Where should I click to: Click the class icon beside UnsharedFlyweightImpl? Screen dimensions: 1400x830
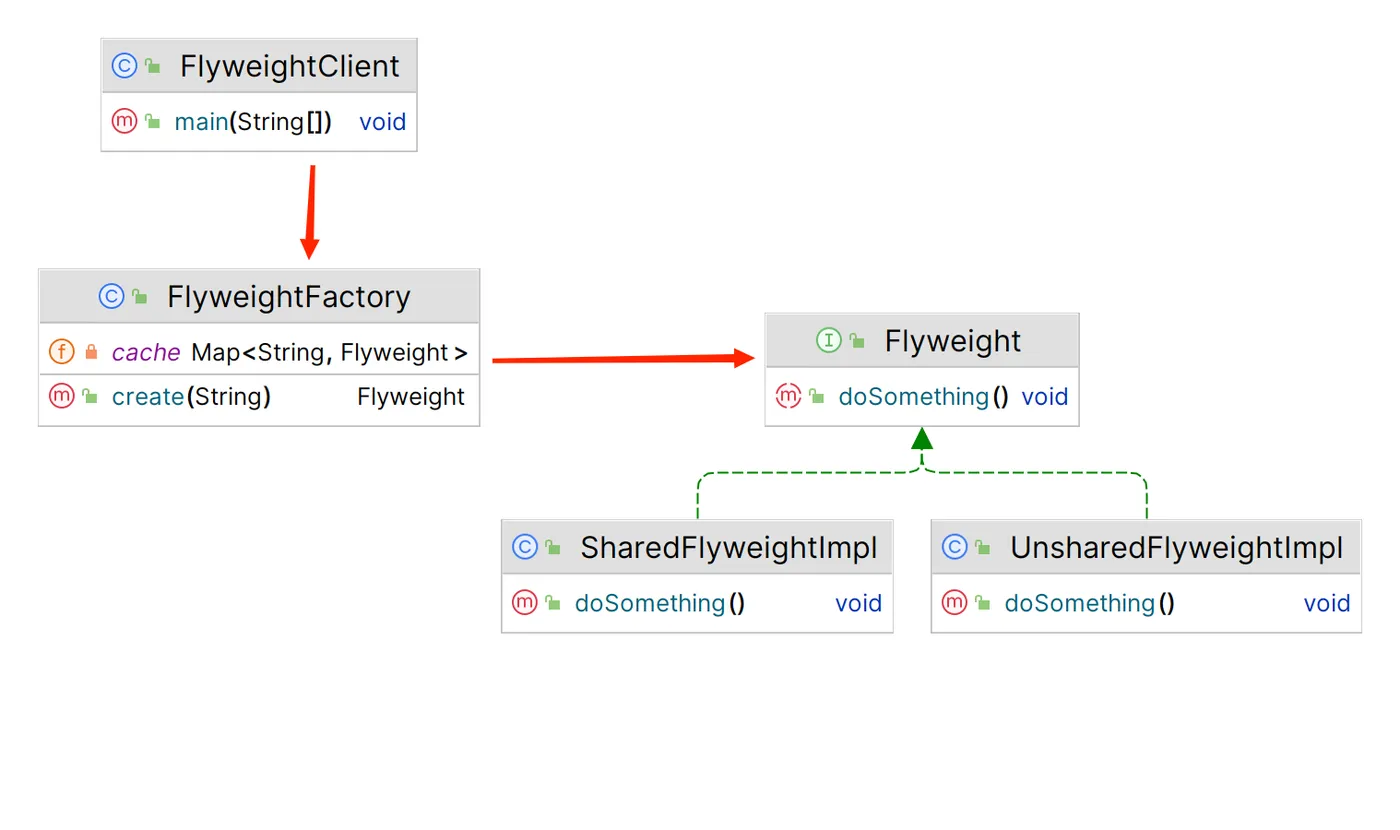click(954, 547)
